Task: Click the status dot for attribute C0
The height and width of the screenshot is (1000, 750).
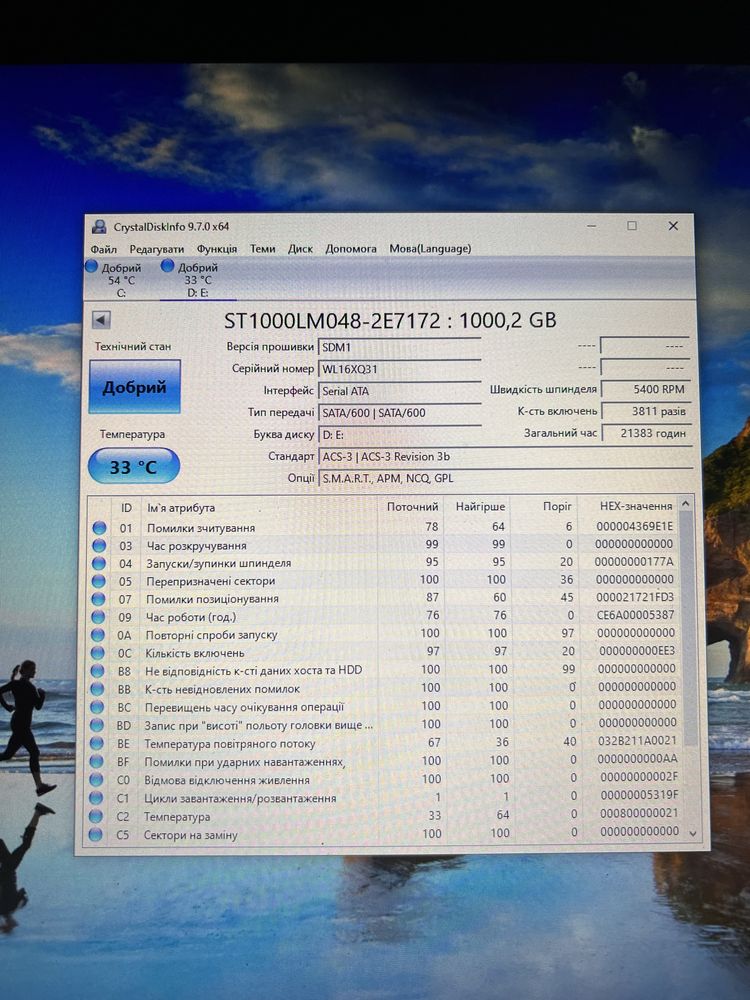Action: coord(96,780)
